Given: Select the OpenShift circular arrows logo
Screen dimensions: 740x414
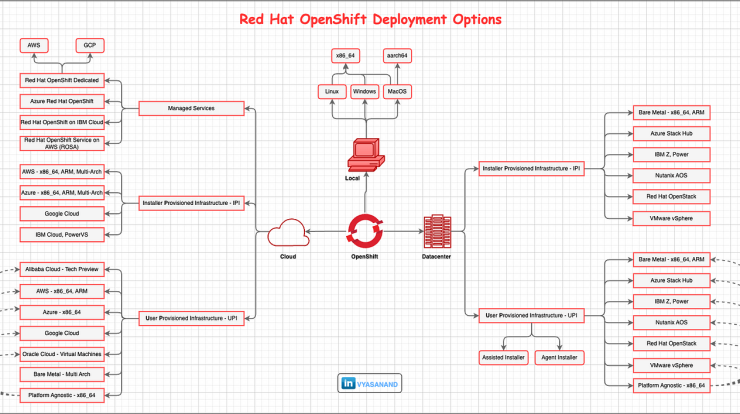Looking at the screenshot, I should pyautogui.click(x=365, y=231).
